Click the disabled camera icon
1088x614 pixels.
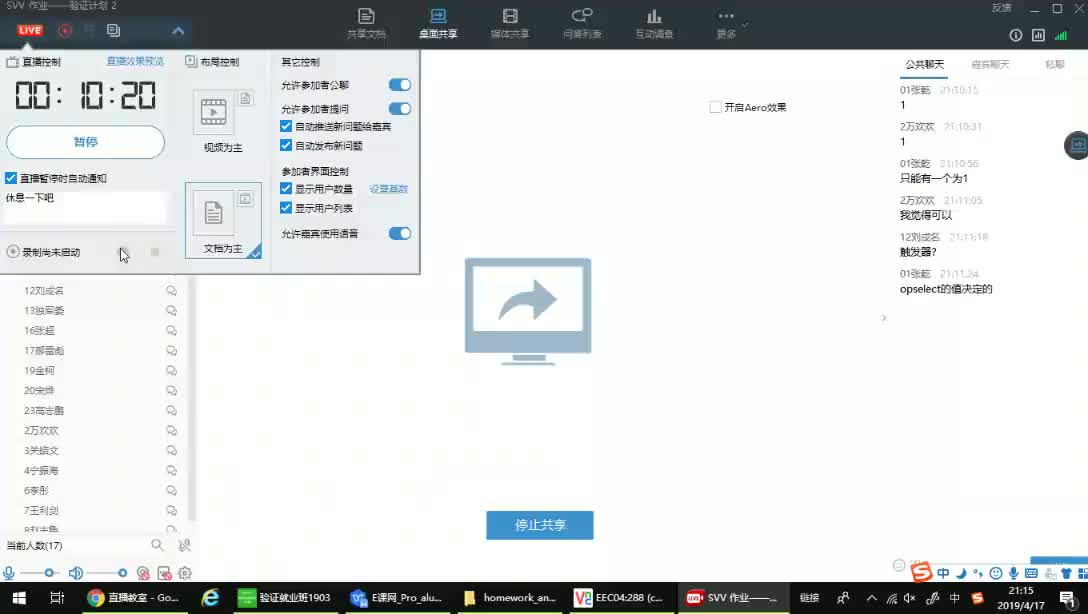pos(143,573)
